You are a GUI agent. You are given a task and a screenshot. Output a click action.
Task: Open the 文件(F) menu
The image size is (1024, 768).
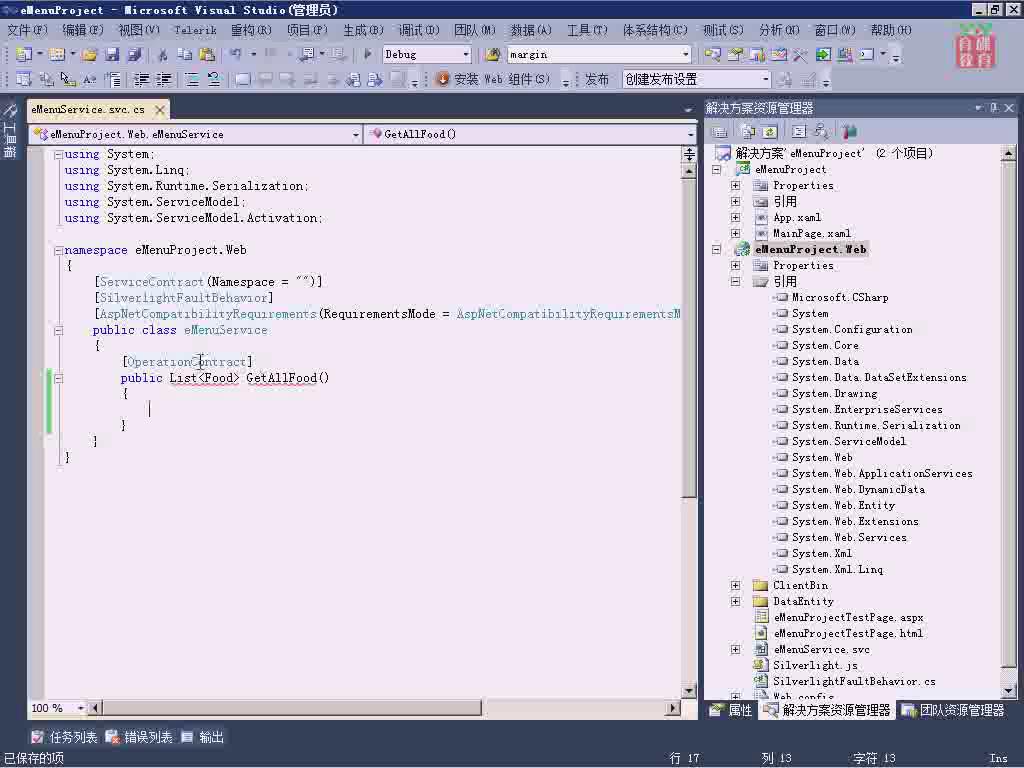(x=27, y=30)
